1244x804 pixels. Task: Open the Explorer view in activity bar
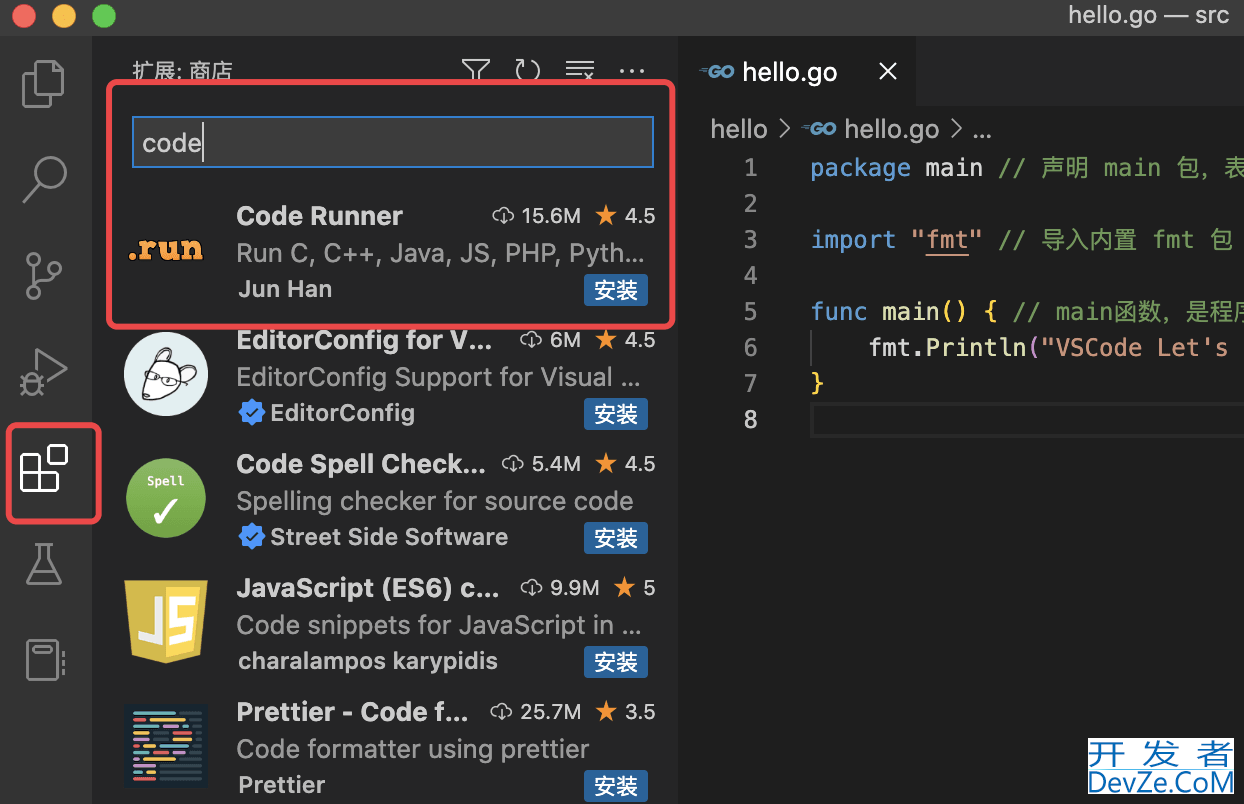pyautogui.click(x=44, y=84)
